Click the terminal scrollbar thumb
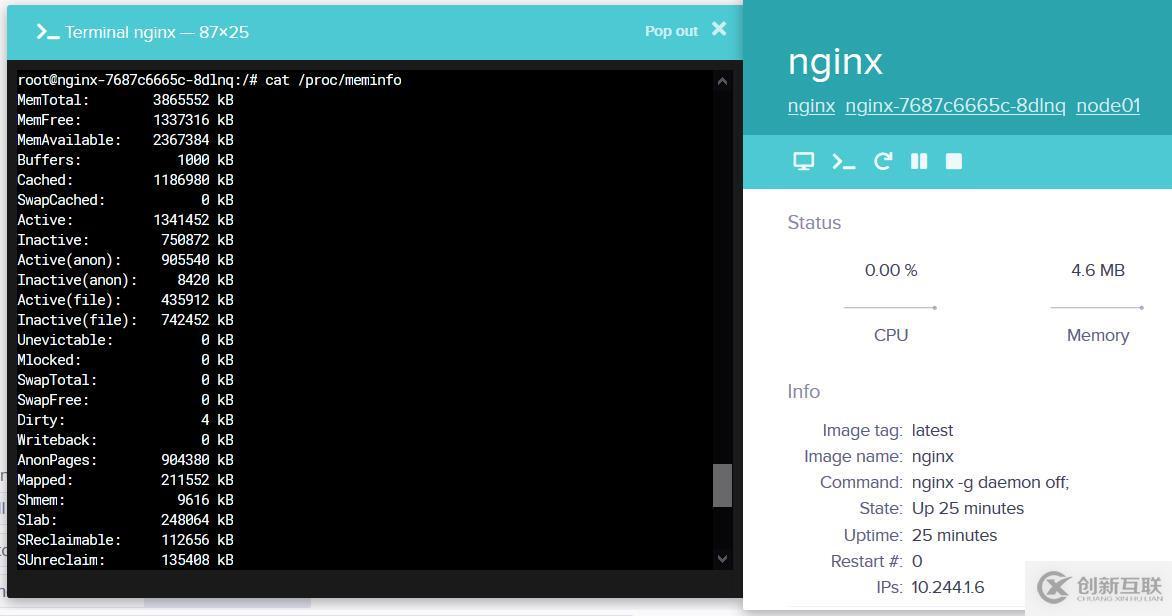Image resolution: width=1172 pixels, height=616 pixels. (x=722, y=485)
